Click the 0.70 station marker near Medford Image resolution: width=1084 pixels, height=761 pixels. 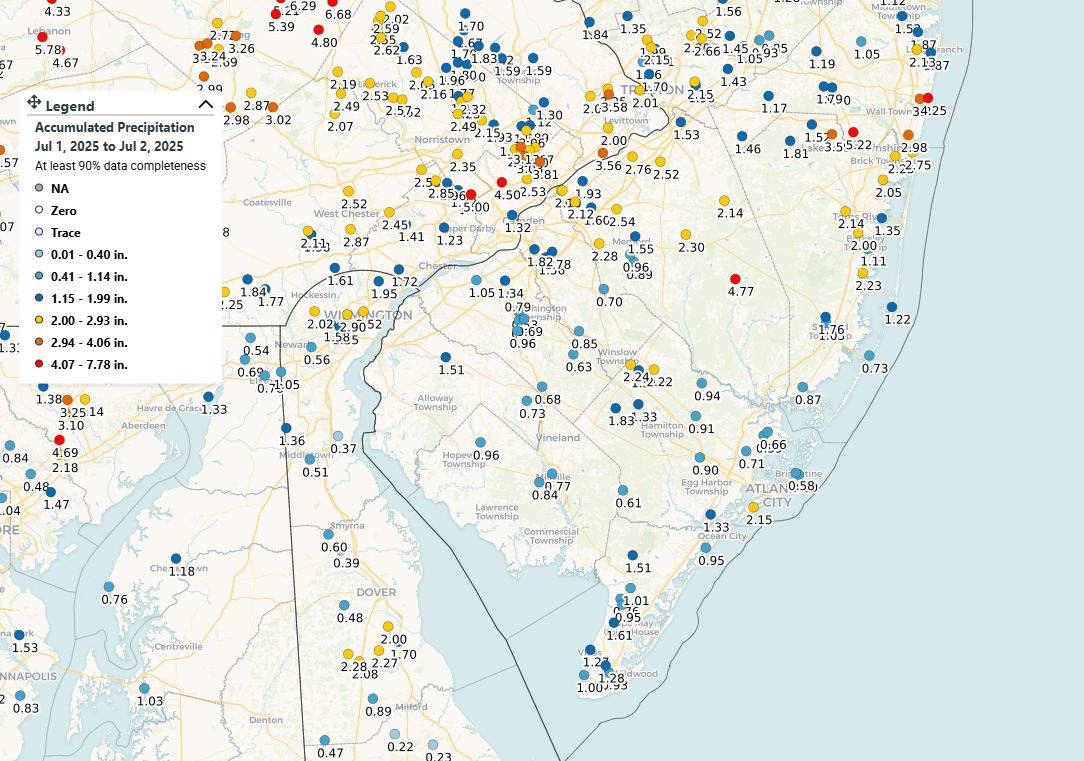pyautogui.click(x=604, y=289)
